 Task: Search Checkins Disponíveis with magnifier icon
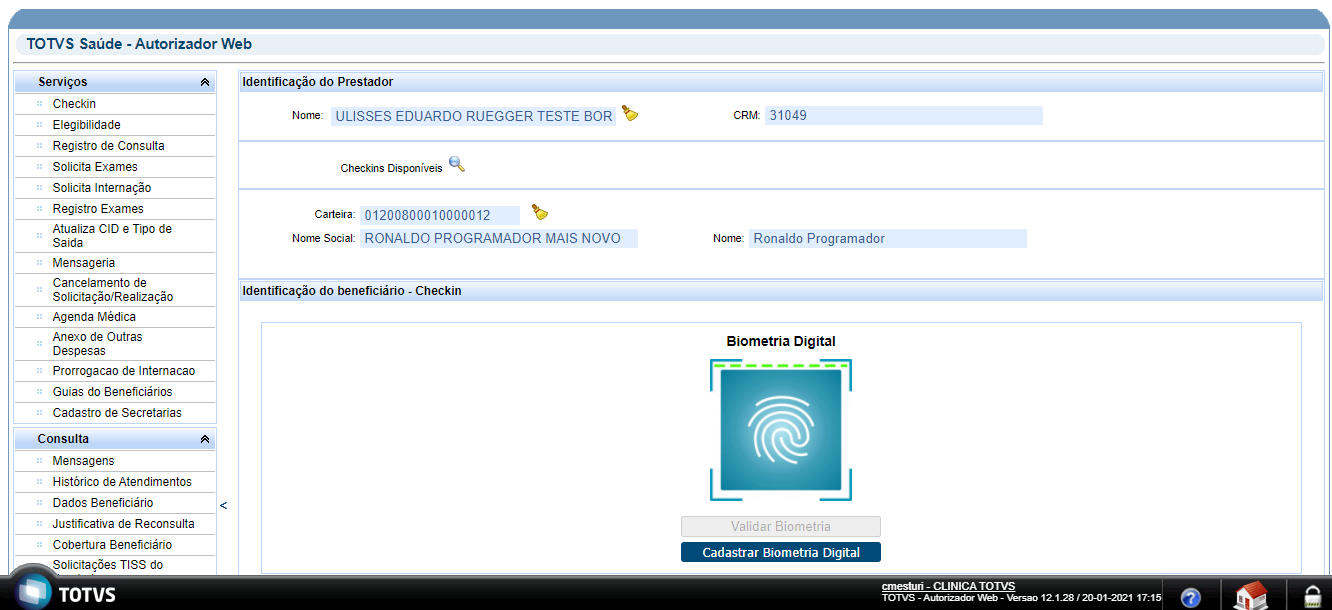[x=457, y=165]
